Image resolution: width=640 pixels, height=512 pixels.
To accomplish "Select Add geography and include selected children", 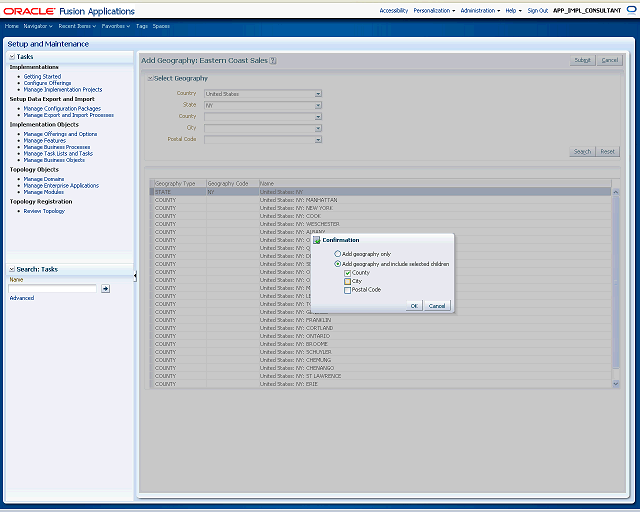I will (x=338, y=264).
